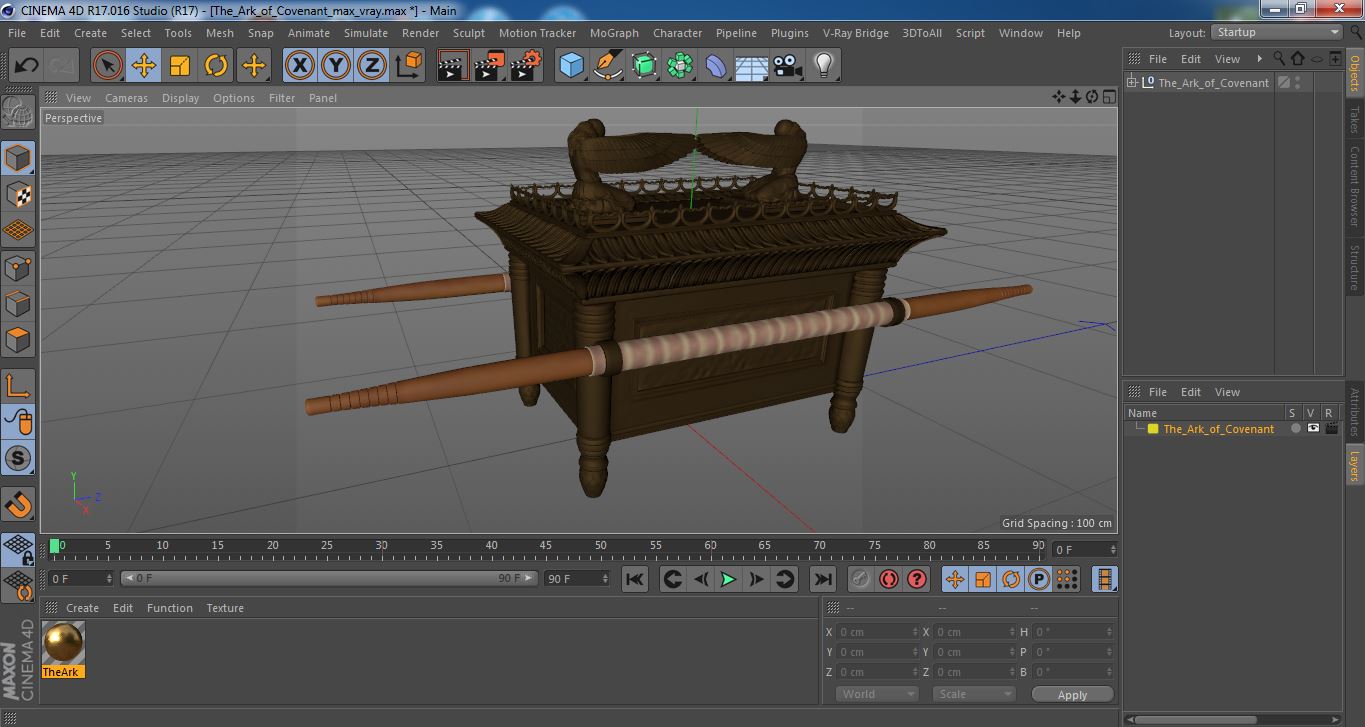Activate the Scale tool

tap(180, 66)
